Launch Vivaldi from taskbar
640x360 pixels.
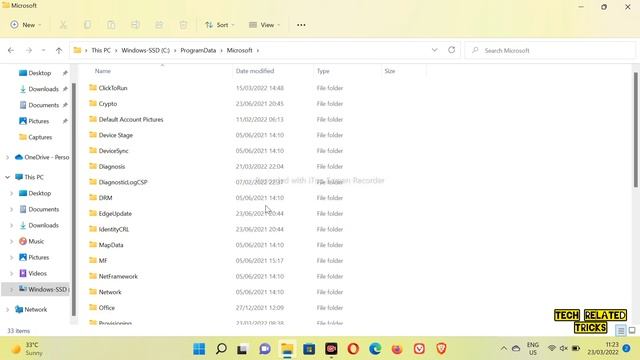point(419,349)
